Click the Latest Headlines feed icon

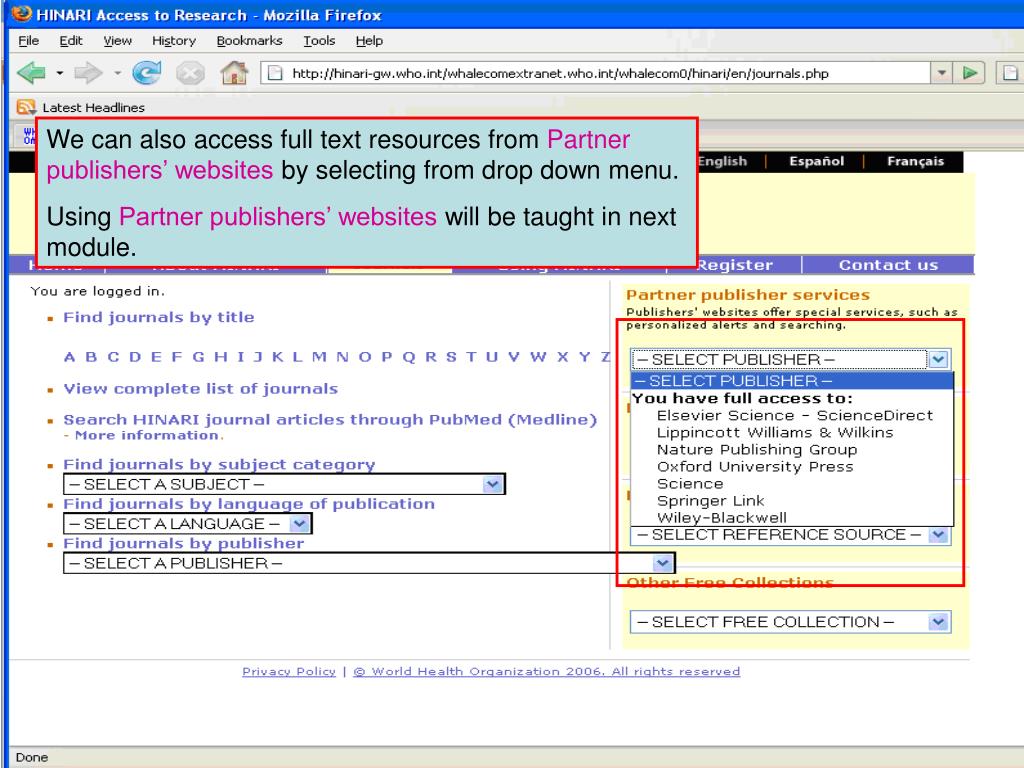pos(25,107)
